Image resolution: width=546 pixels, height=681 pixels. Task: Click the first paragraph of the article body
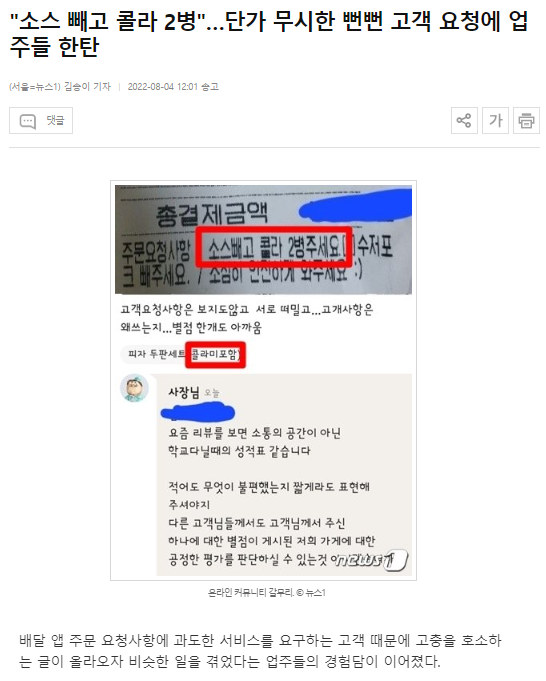pos(260,651)
